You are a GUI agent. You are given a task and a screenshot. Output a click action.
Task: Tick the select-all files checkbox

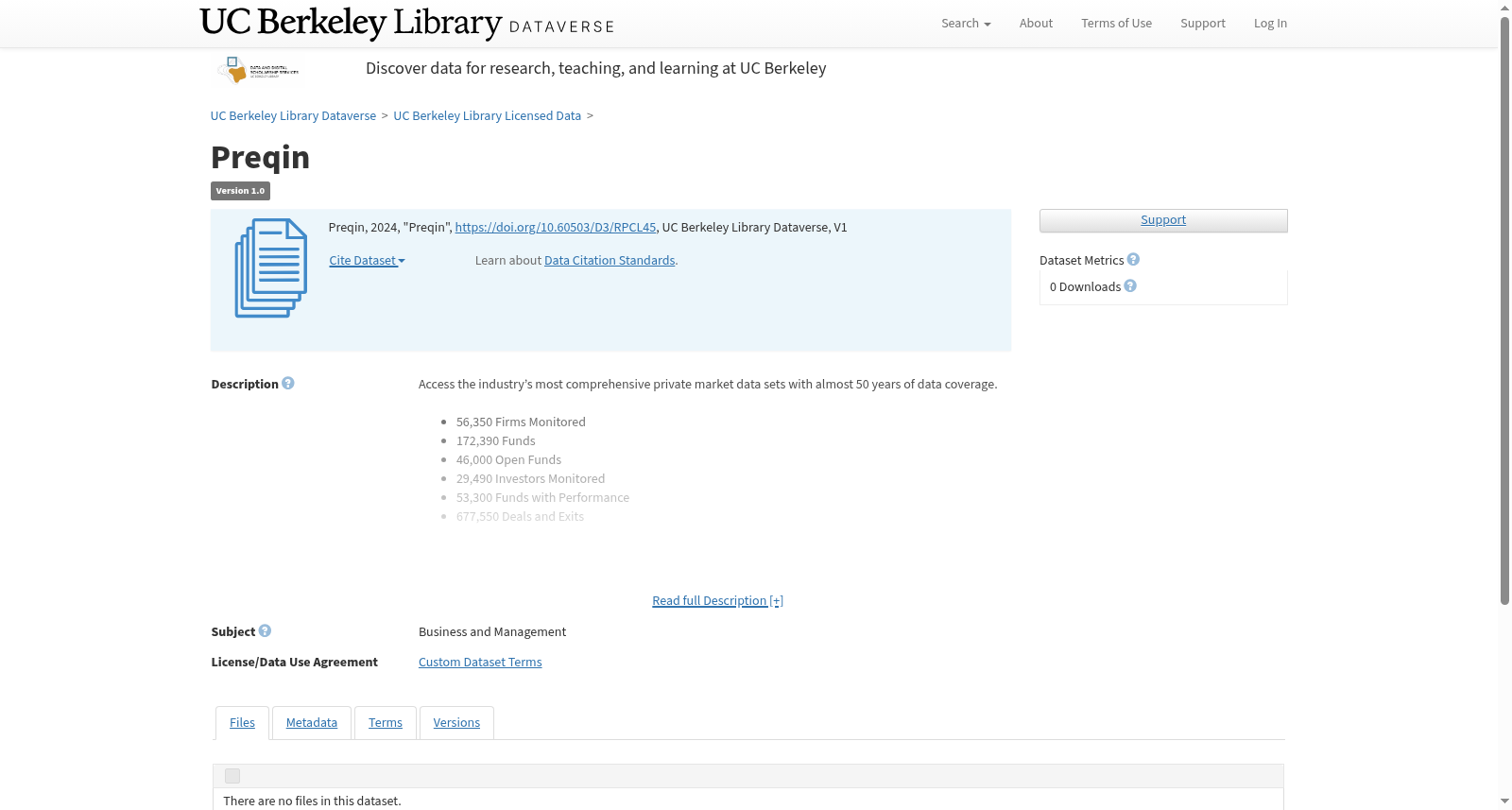click(x=232, y=776)
